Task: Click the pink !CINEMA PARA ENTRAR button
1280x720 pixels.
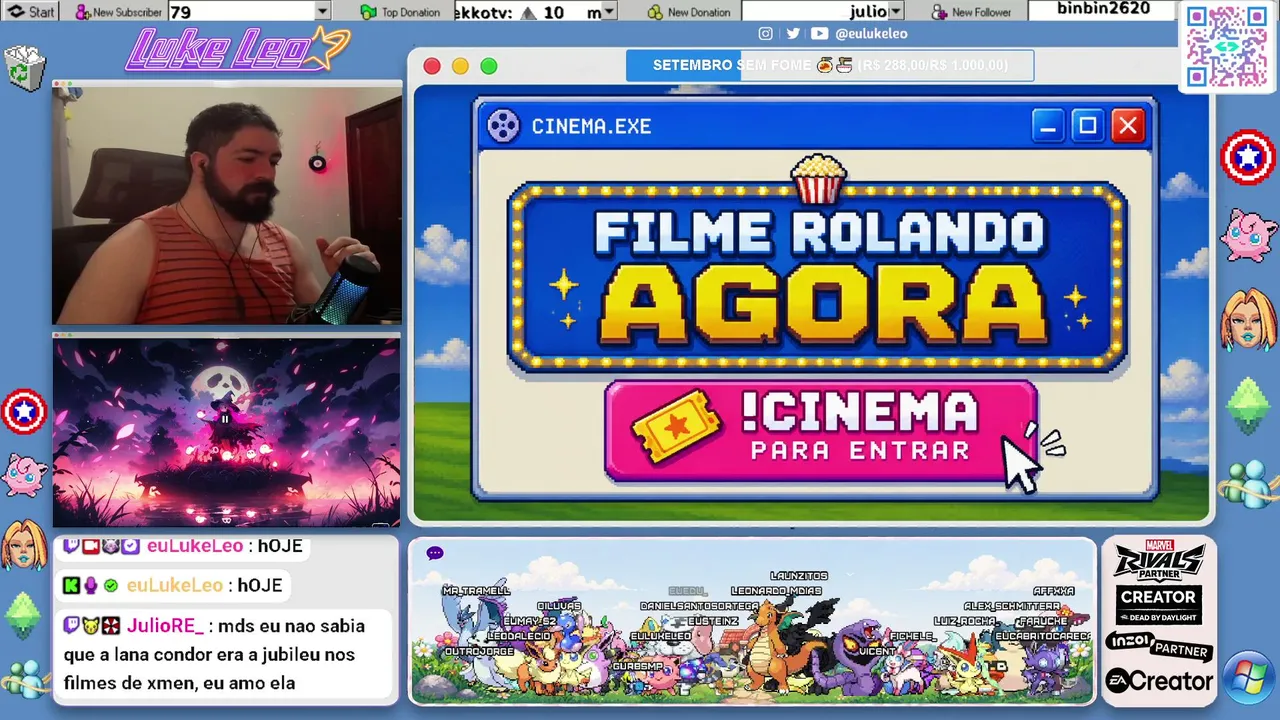Action: 821,431
